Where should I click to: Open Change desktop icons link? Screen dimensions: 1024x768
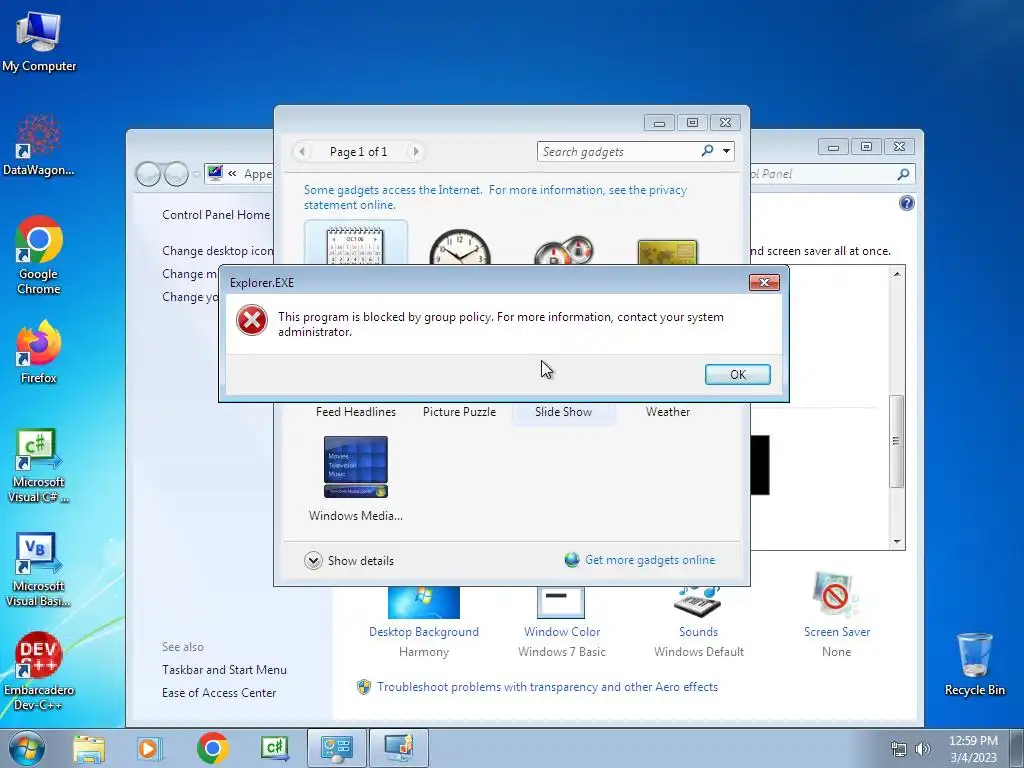(x=217, y=251)
